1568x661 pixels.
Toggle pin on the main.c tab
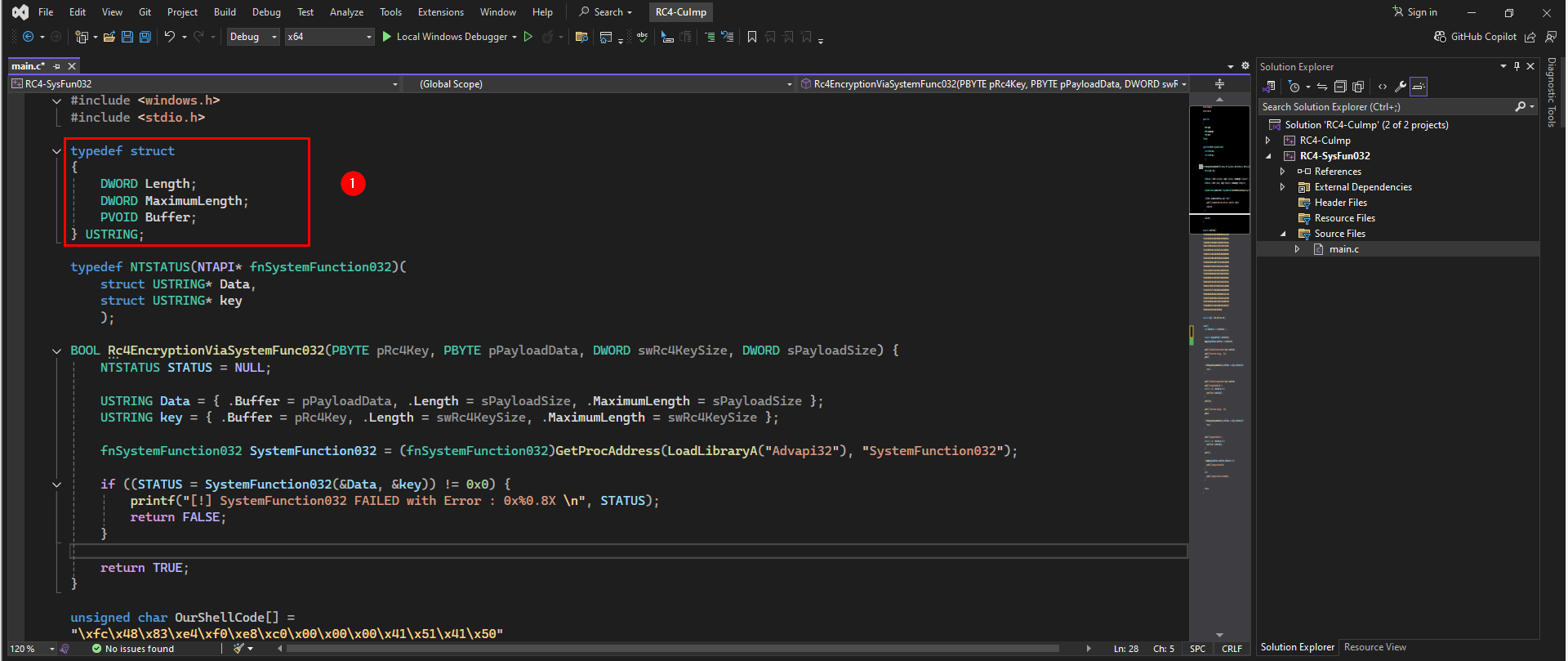point(57,66)
